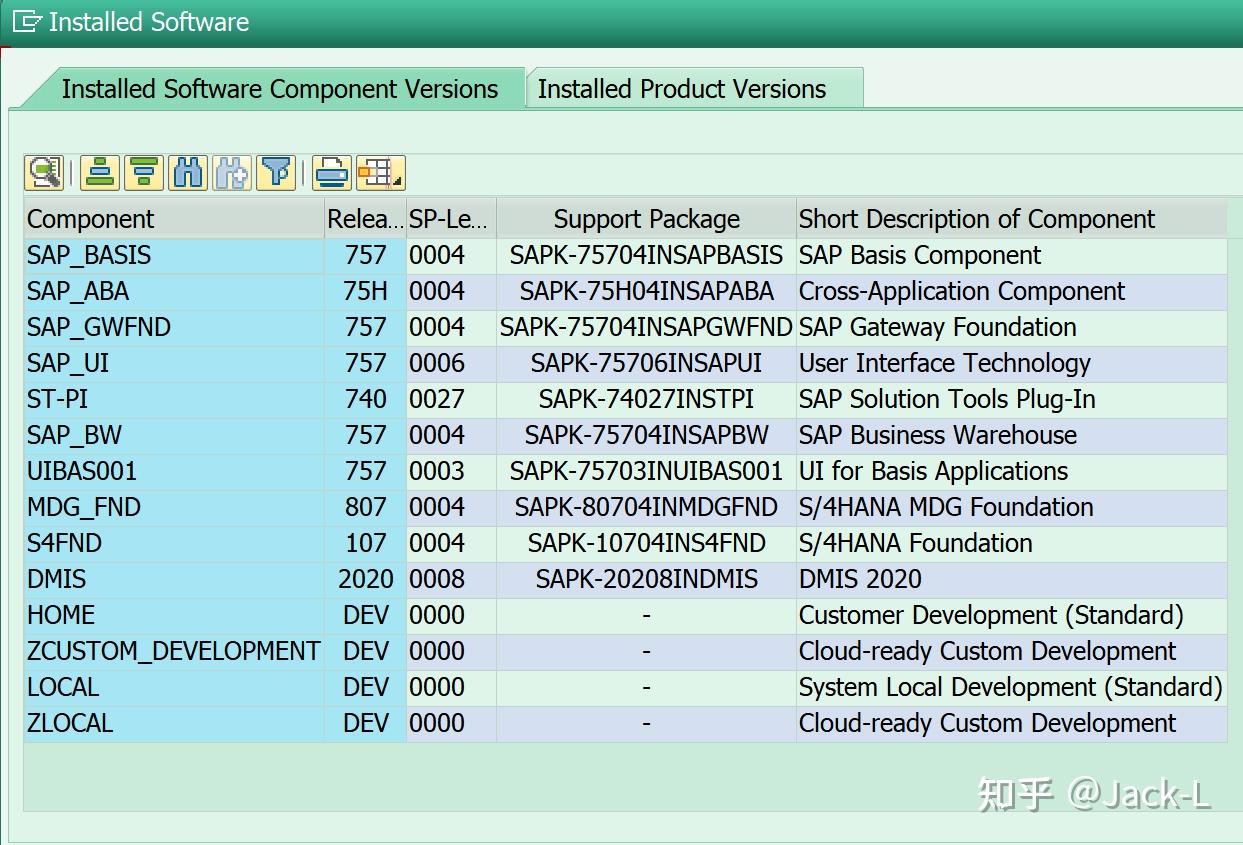Click SAP Gateway Foundation description
Screen dimensions: 1243x845
(x=1011, y=327)
